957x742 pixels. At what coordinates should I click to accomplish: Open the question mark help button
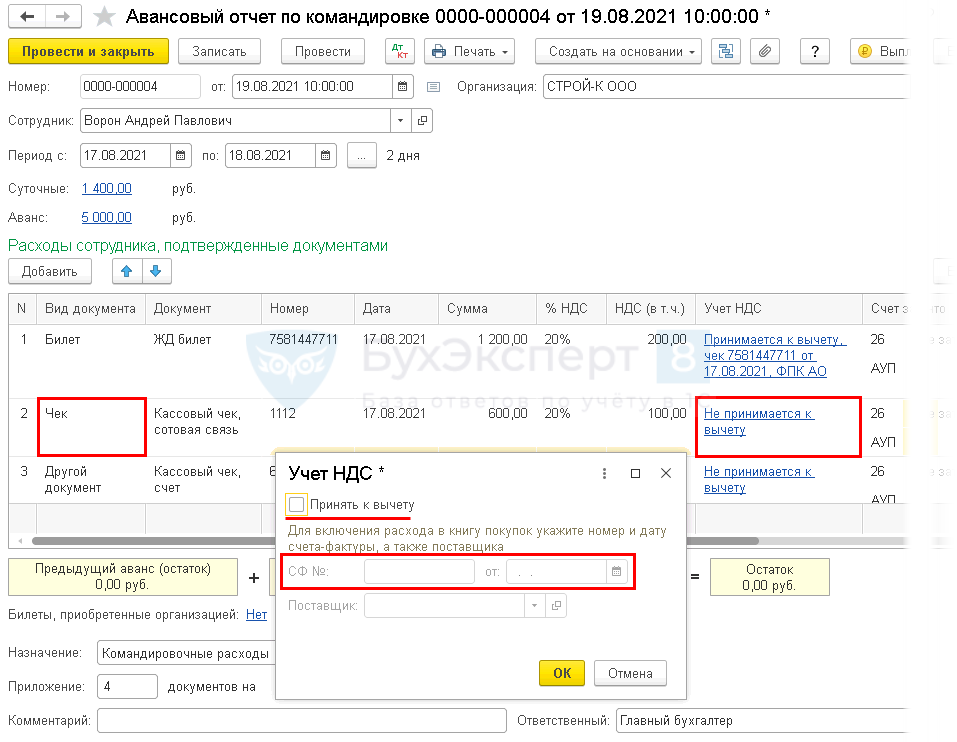point(816,51)
